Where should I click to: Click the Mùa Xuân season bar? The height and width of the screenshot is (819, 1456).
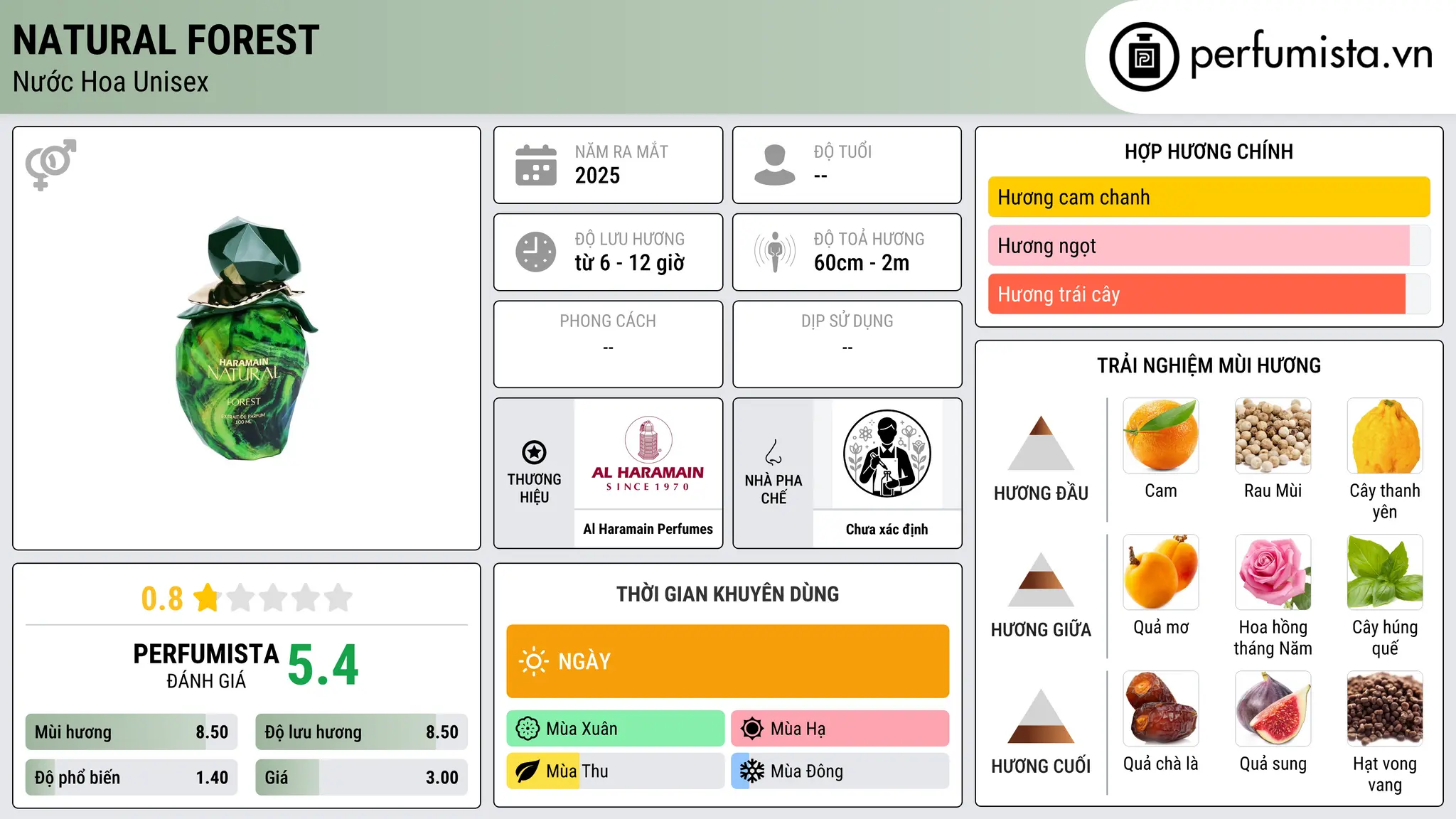point(616,729)
